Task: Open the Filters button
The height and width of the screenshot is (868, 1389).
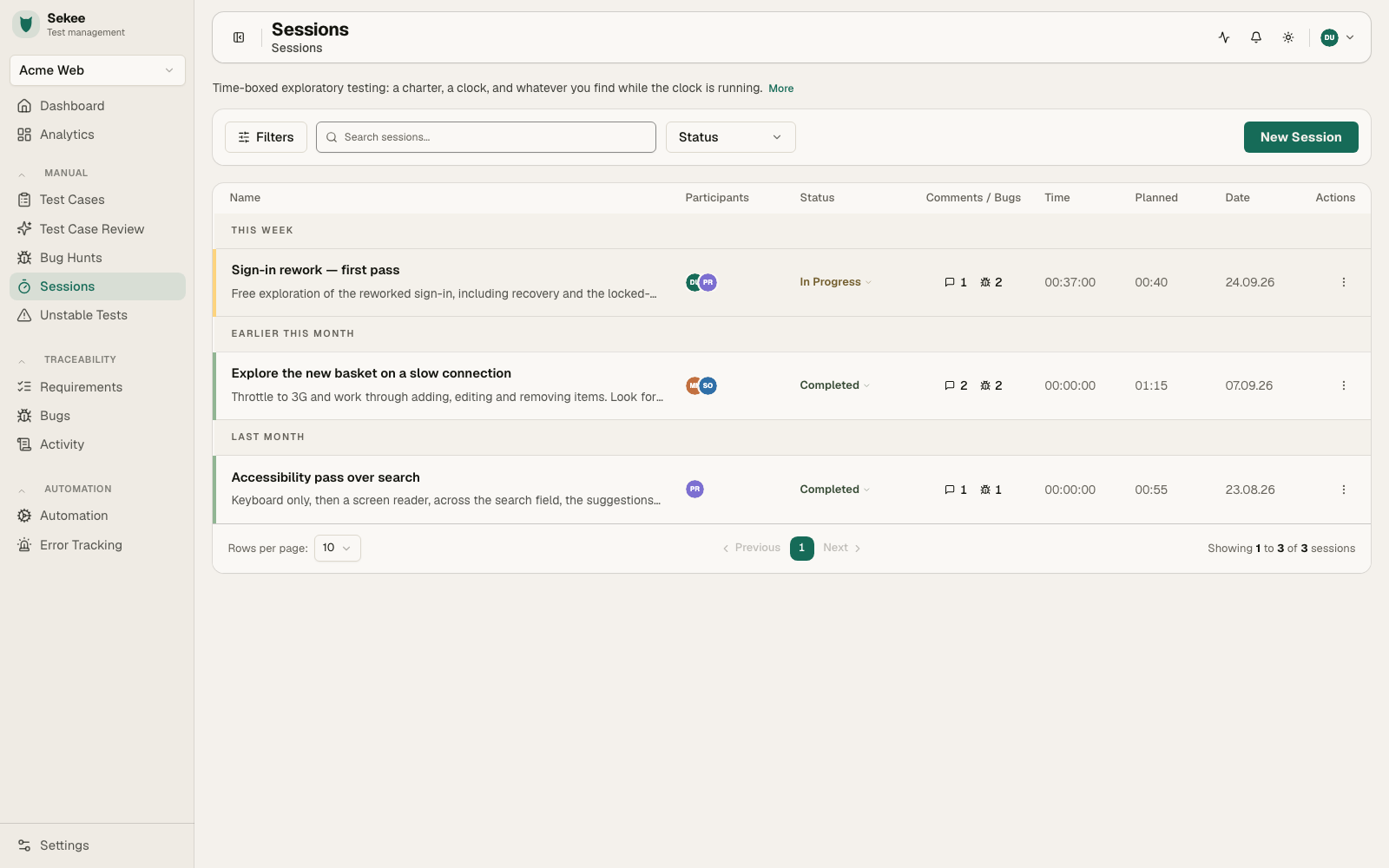Action: tap(266, 137)
